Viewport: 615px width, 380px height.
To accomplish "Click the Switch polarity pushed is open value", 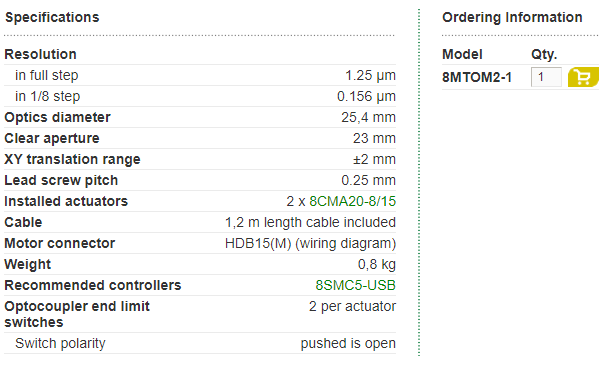I will [348, 343].
